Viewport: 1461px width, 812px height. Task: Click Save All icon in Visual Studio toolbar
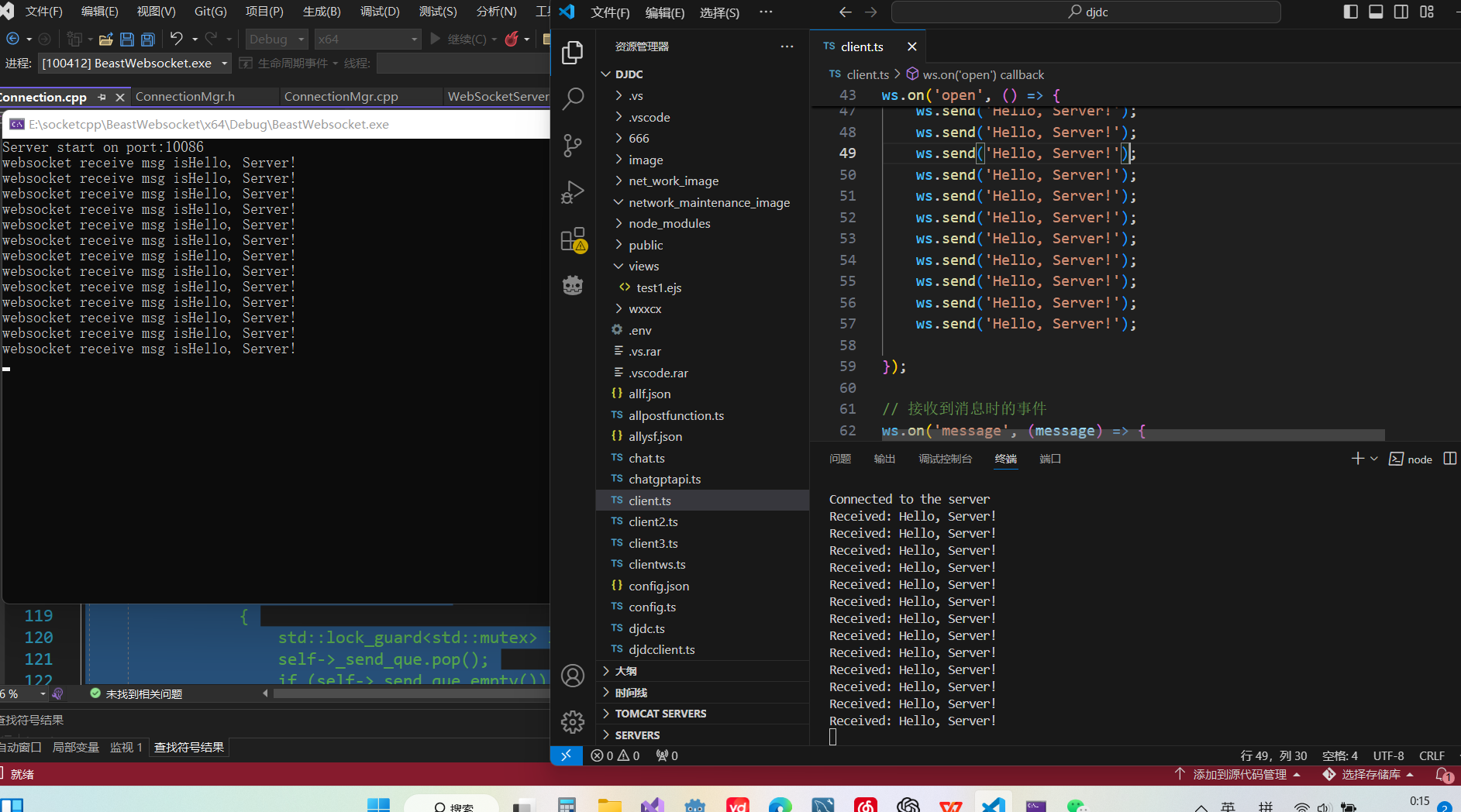coord(148,39)
